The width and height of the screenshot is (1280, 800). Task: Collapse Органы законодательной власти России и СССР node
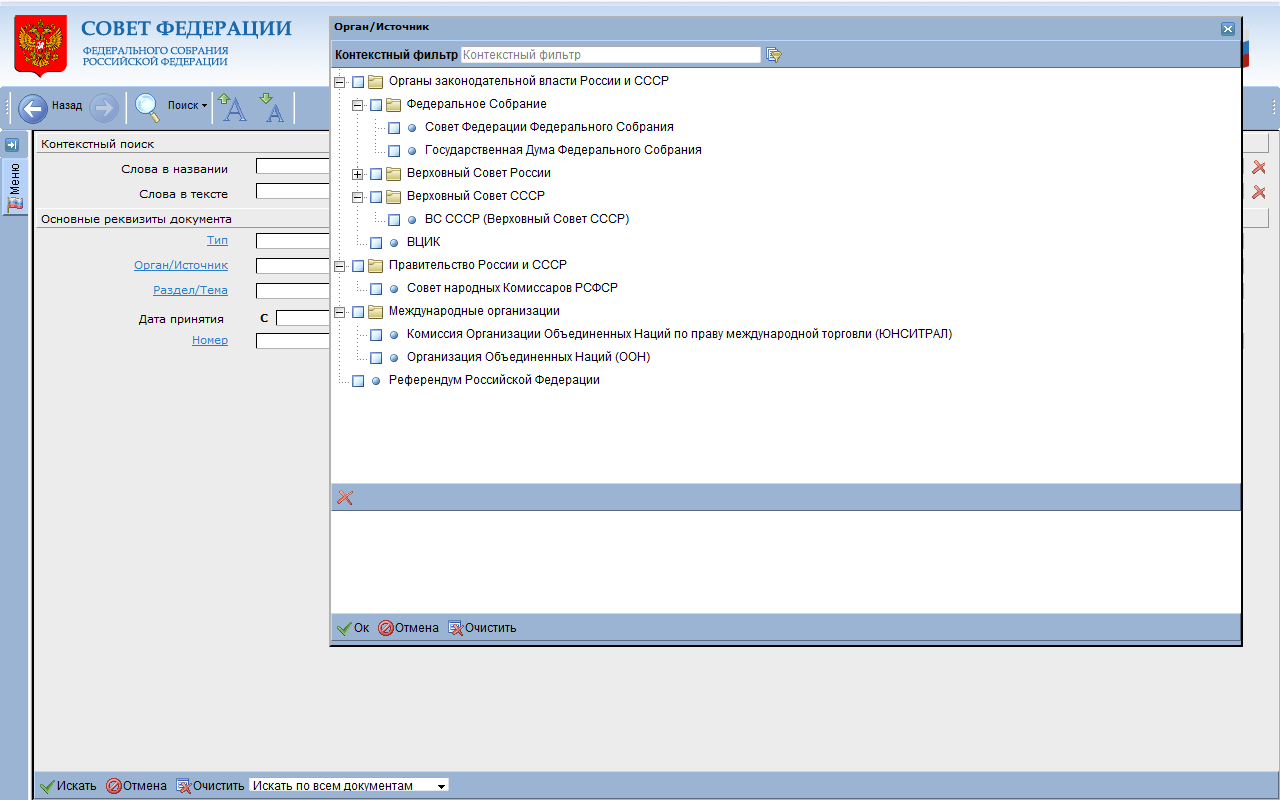point(339,82)
